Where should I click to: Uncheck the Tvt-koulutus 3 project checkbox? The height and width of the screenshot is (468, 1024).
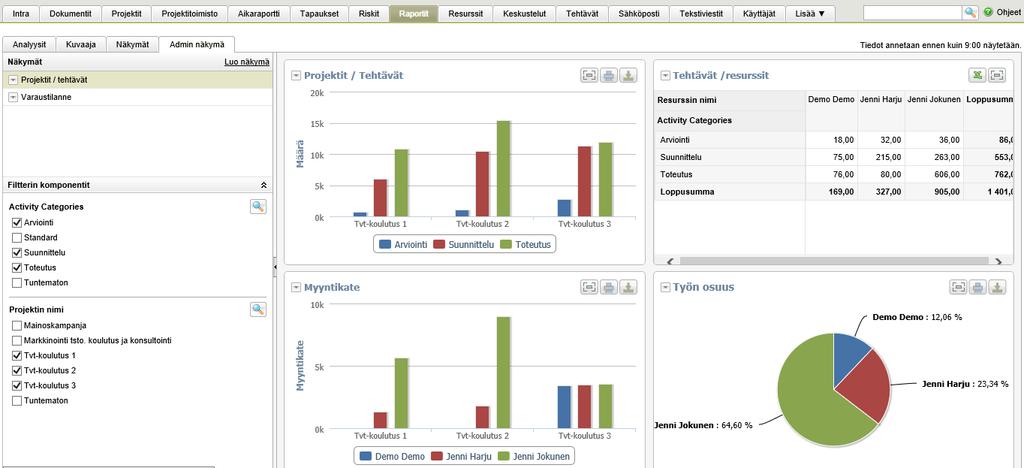(17, 385)
